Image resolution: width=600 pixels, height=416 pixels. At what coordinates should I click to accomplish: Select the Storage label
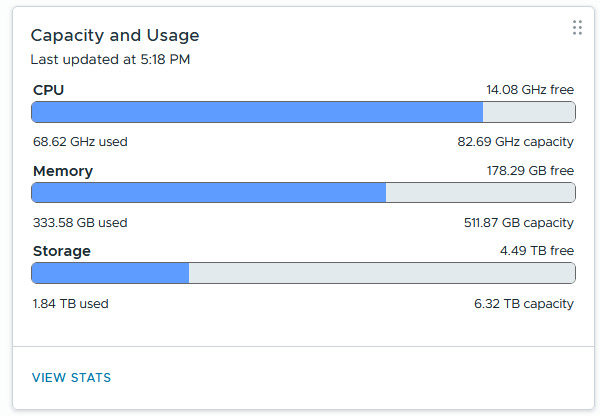62,251
